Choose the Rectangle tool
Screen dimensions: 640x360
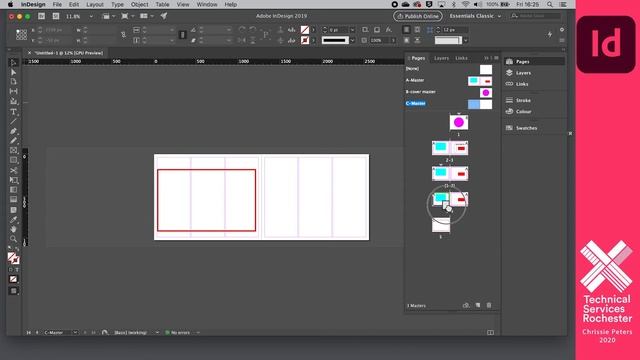[13, 160]
